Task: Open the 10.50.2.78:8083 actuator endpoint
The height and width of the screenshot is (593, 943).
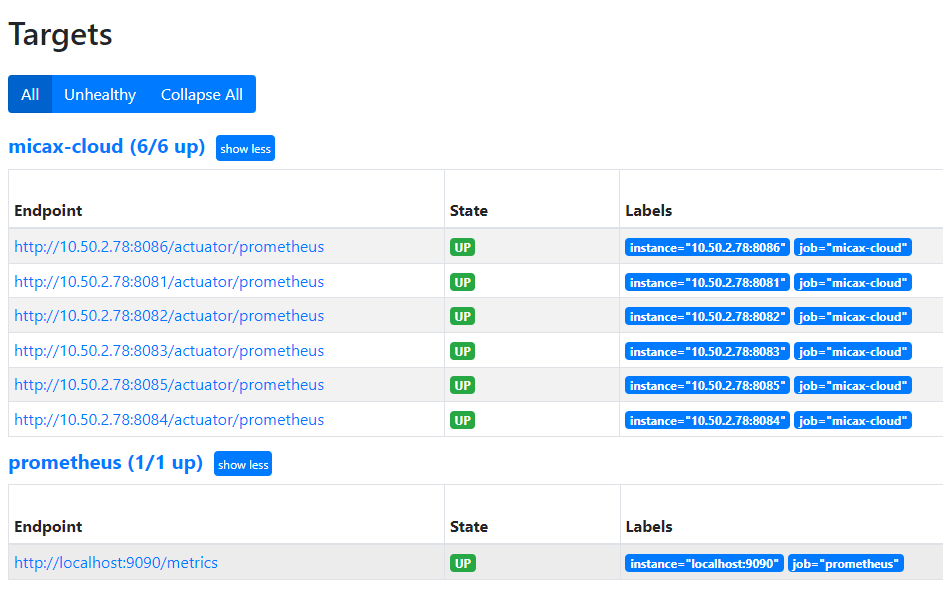Action: [169, 351]
